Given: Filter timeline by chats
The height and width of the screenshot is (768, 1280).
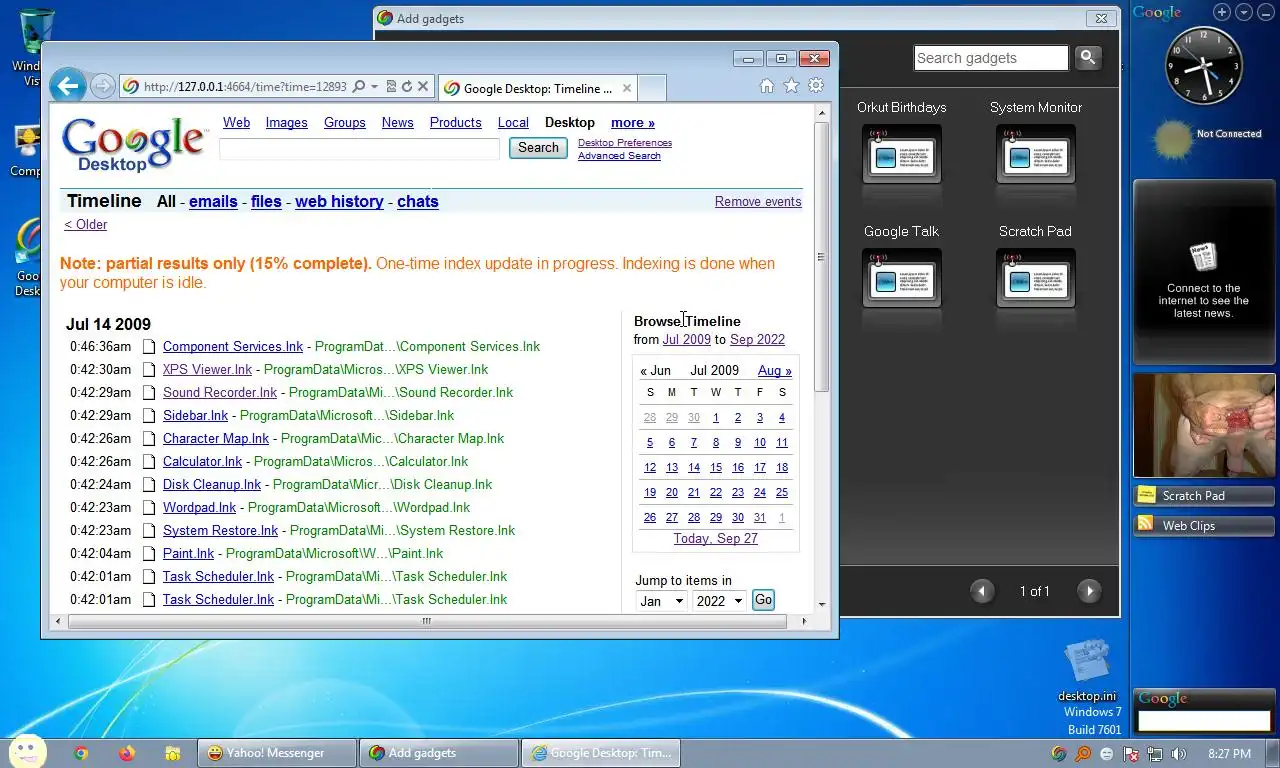Looking at the screenshot, I should [x=418, y=201].
